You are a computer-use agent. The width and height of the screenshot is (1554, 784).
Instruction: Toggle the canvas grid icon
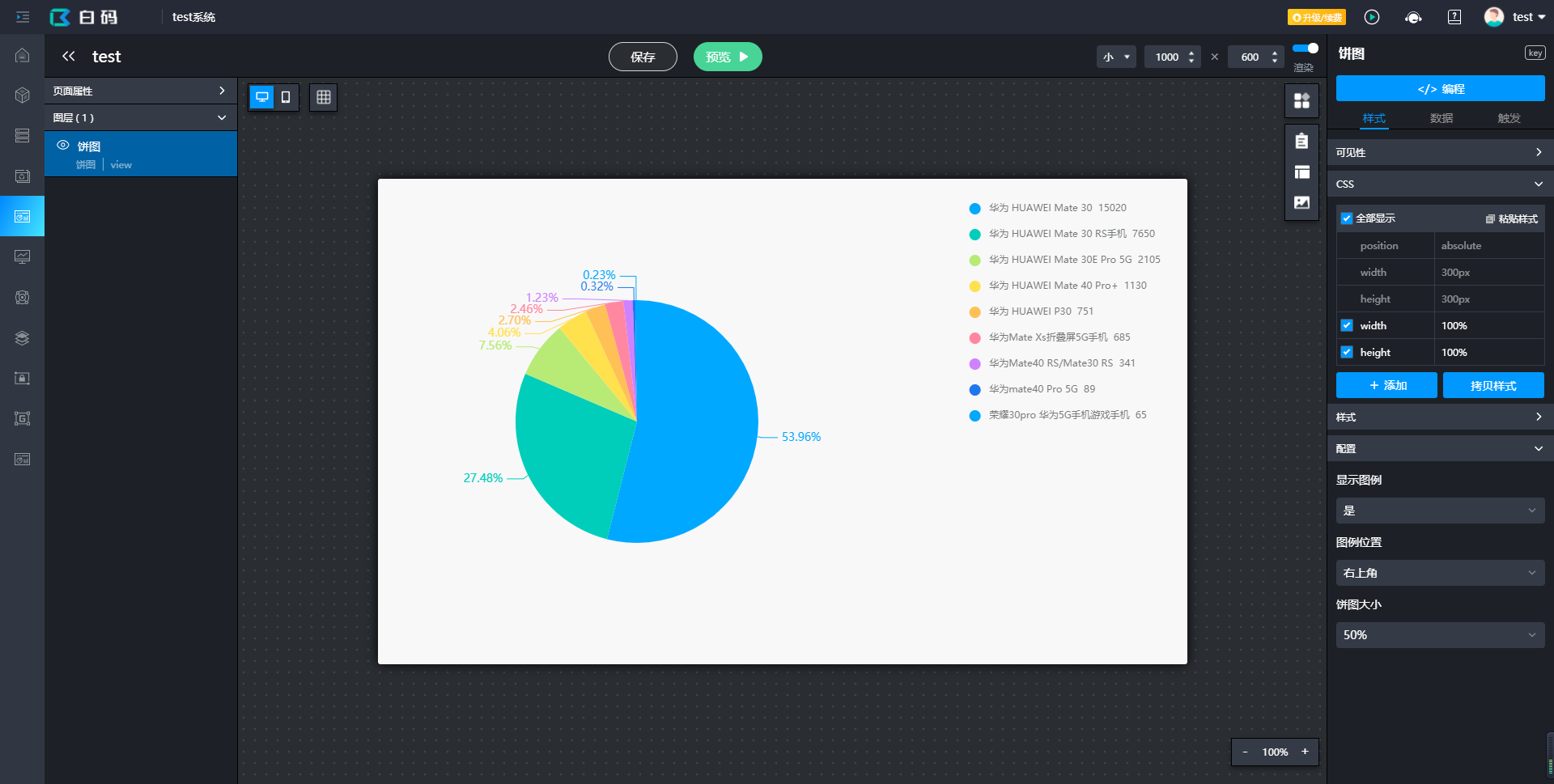click(x=324, y=97)
